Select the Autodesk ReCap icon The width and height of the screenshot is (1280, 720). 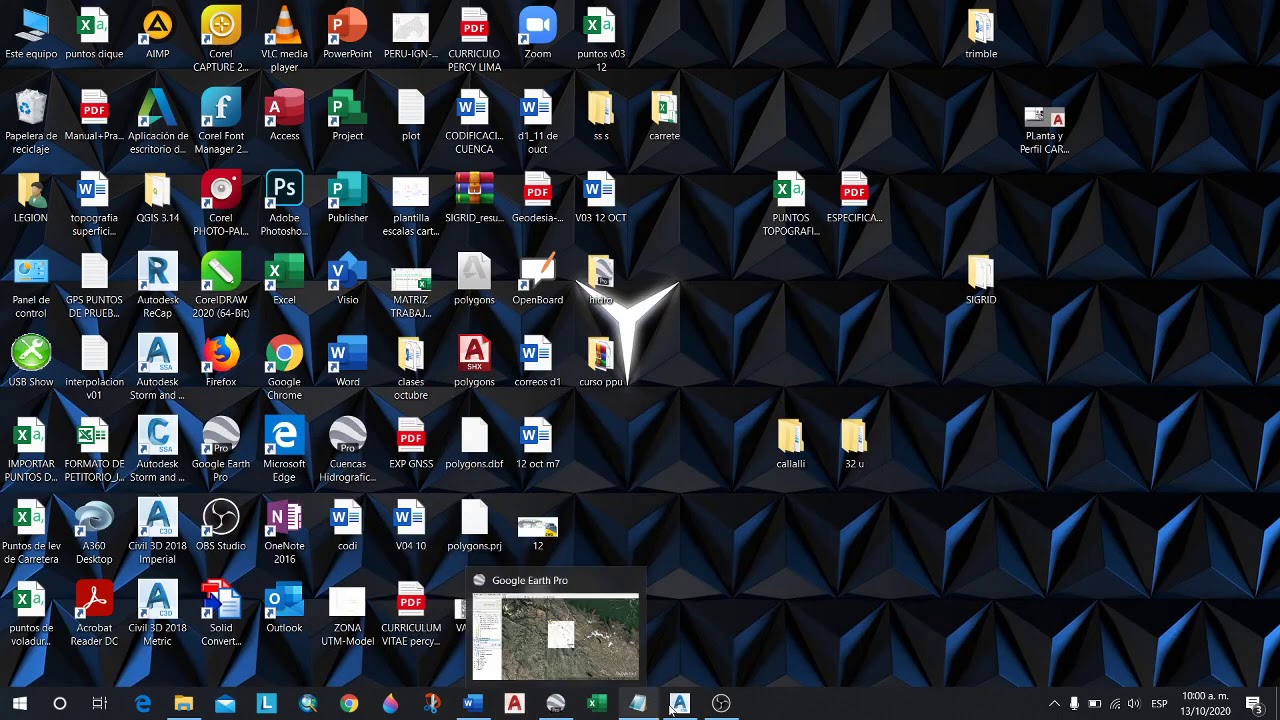coord(157,286)
